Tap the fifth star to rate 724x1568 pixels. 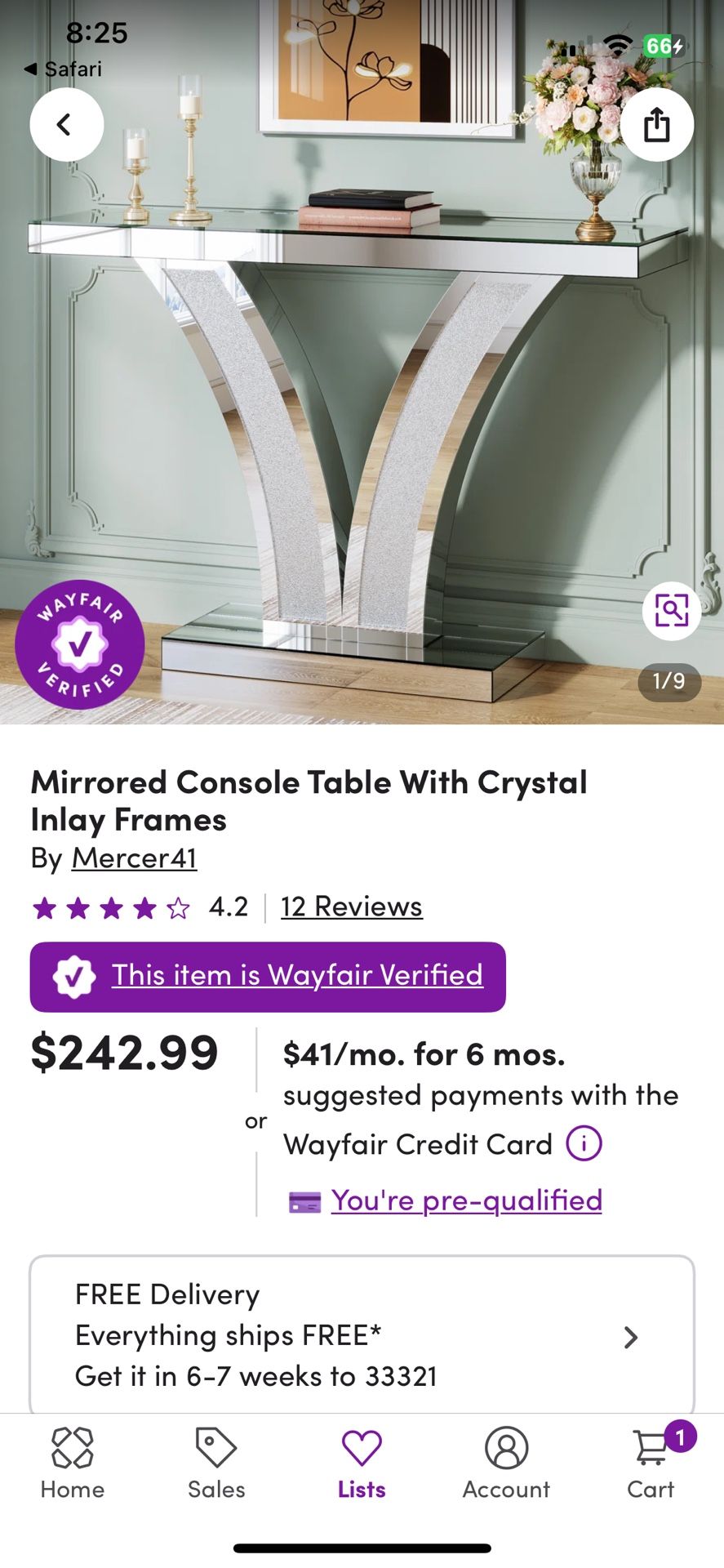[176, 906]
